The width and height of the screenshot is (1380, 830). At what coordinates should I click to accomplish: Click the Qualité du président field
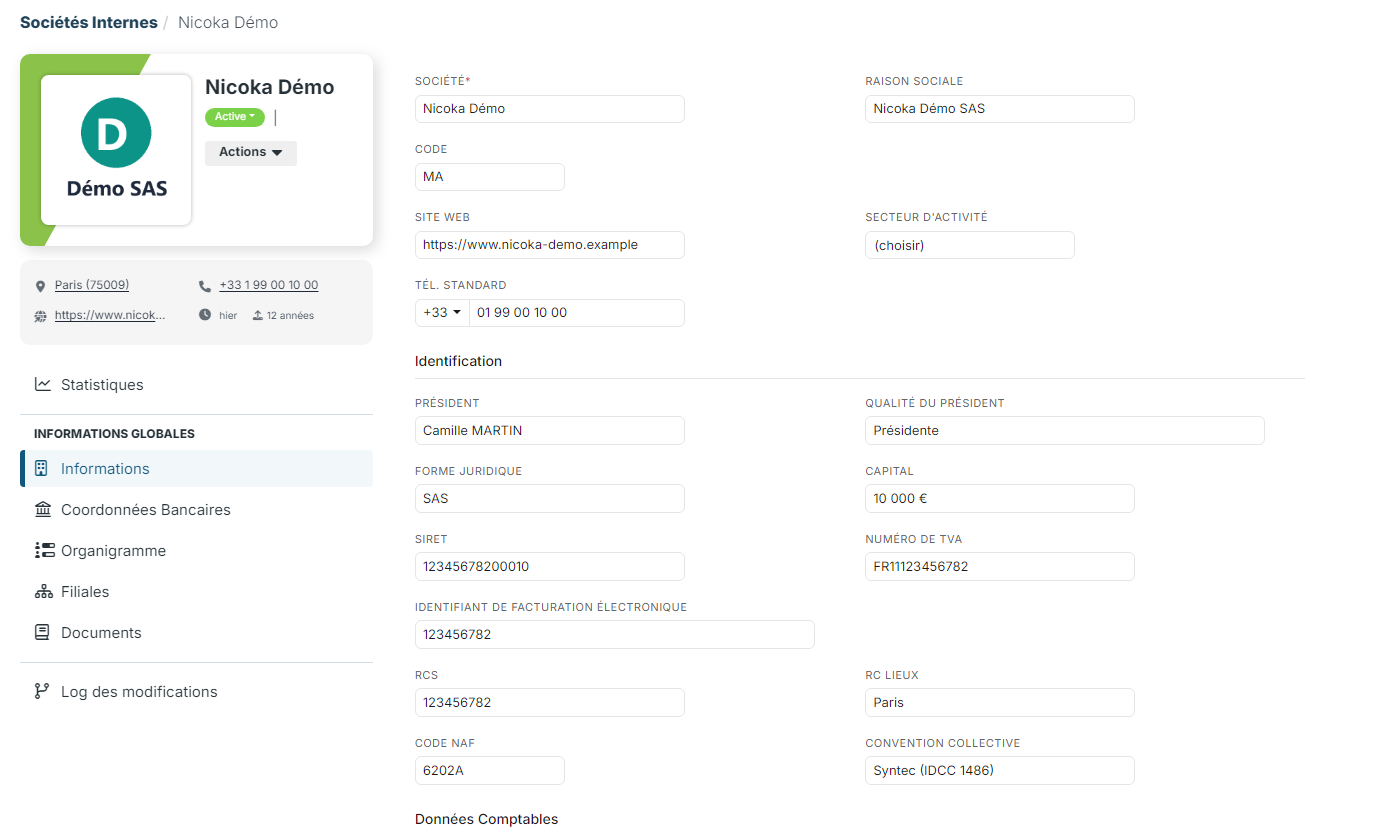click(x=1064, y=431)
